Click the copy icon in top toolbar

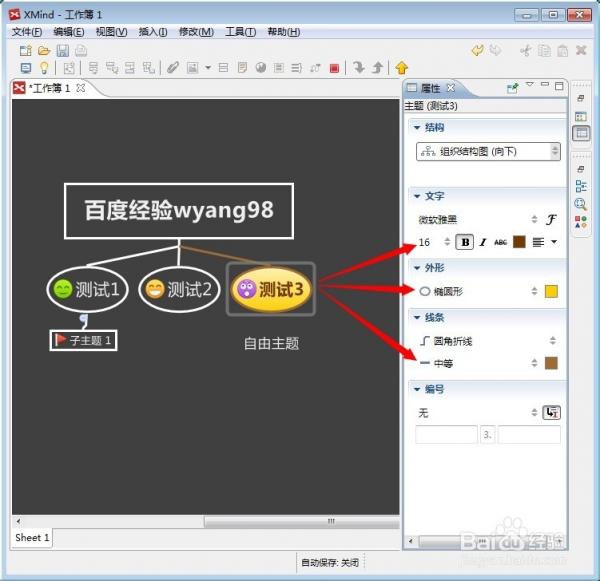coord(544,51)
